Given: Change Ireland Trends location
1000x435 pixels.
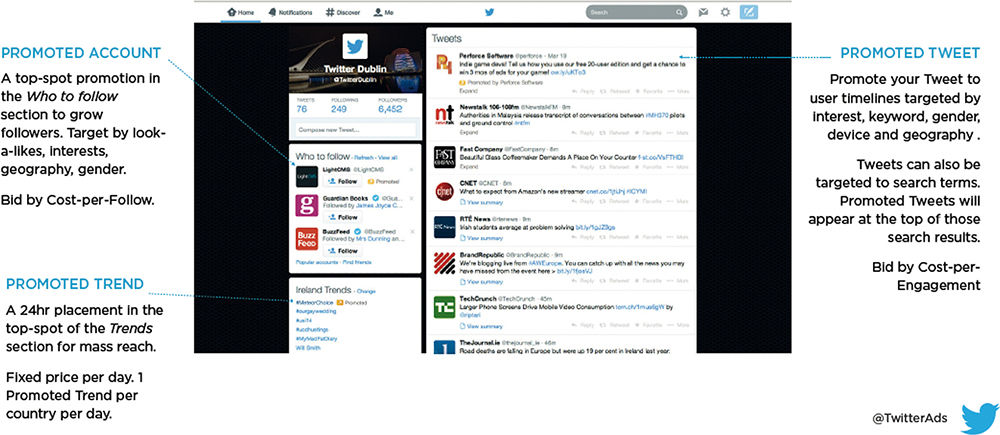Looking at the screenshot, I should coord(367,291).
